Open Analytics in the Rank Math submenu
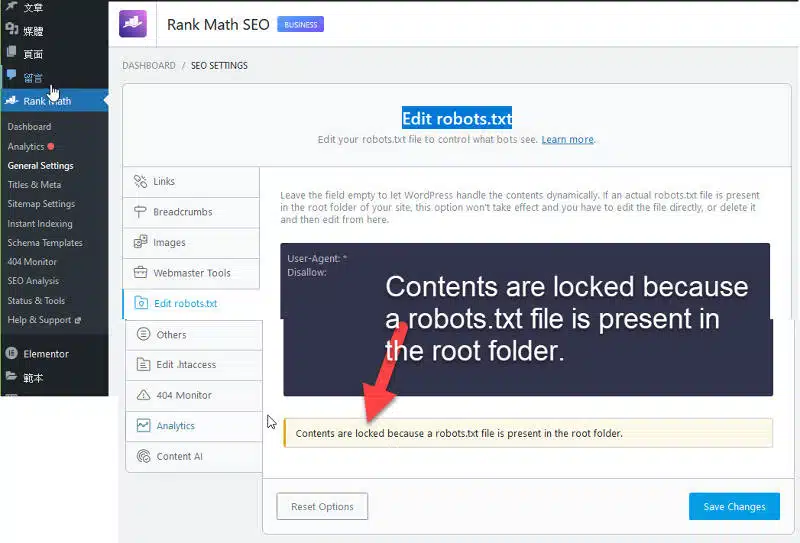Screen dimensions: 800x543 26,146
